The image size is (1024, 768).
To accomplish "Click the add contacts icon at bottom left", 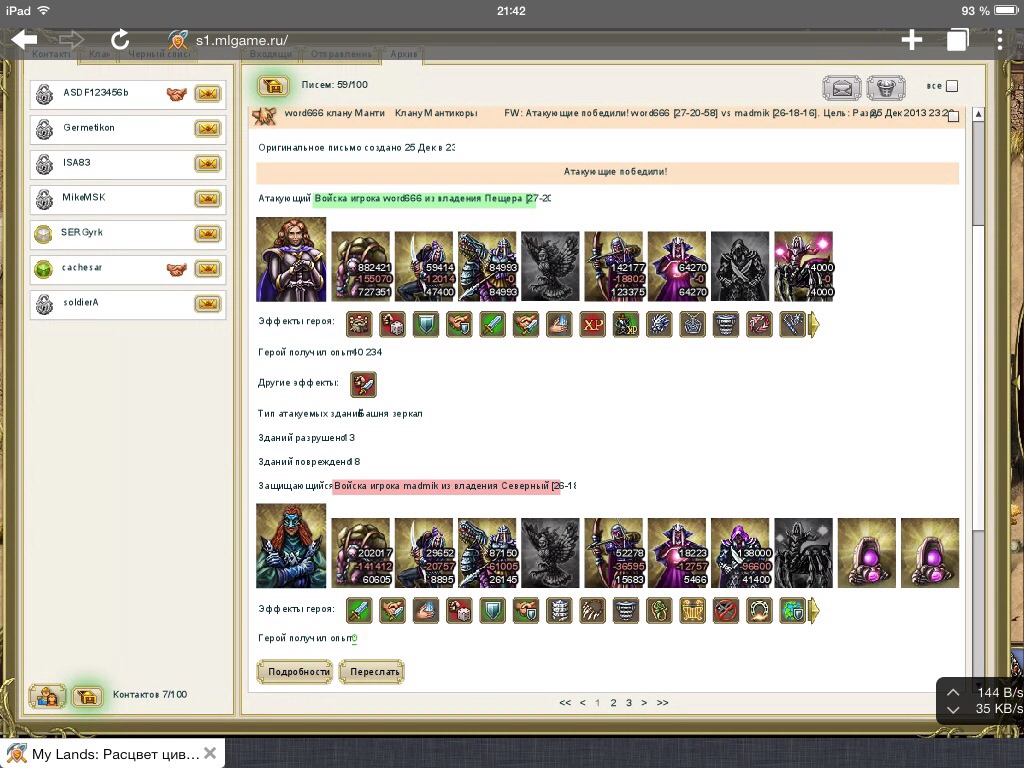I will point(47,696).
